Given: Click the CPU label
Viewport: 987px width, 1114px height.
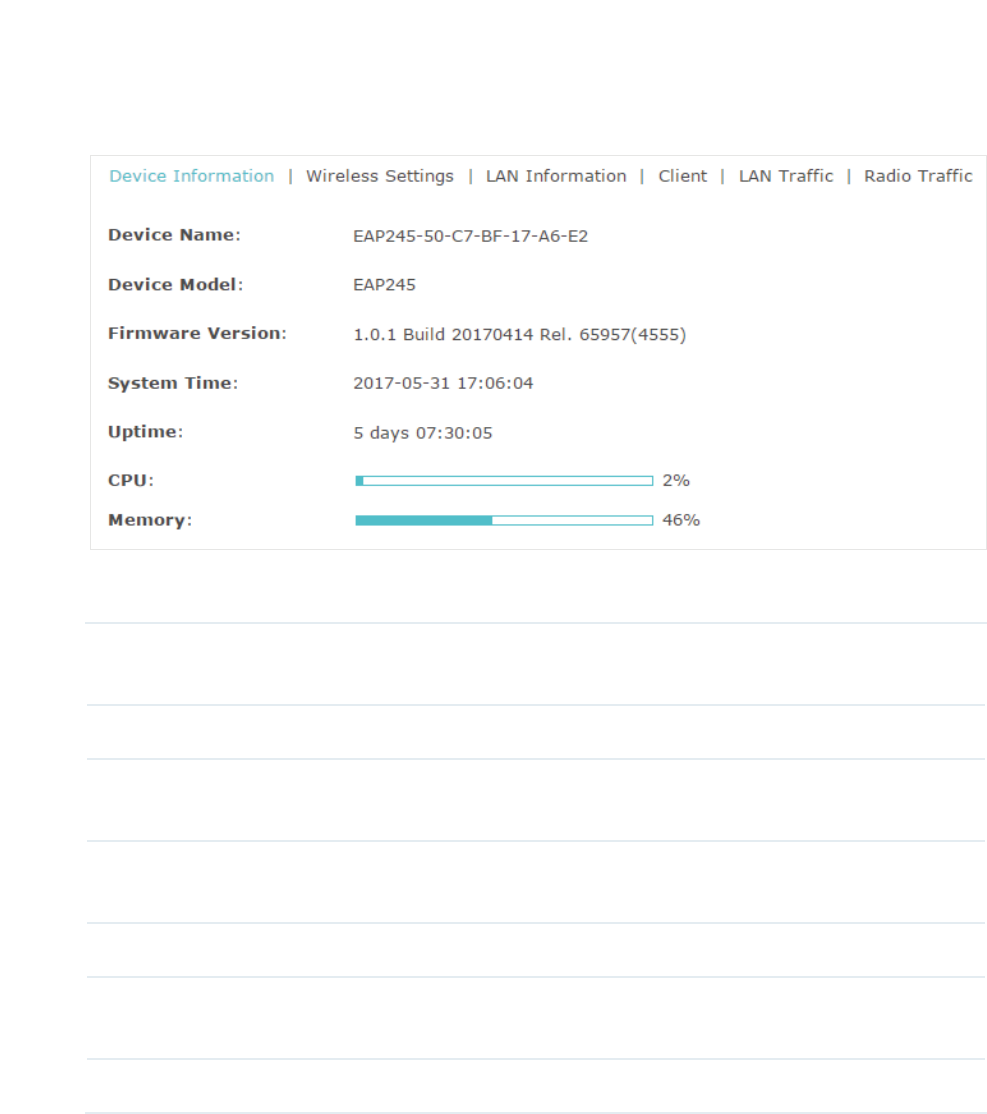Looking at the screenshot, I should coord(131,481).
